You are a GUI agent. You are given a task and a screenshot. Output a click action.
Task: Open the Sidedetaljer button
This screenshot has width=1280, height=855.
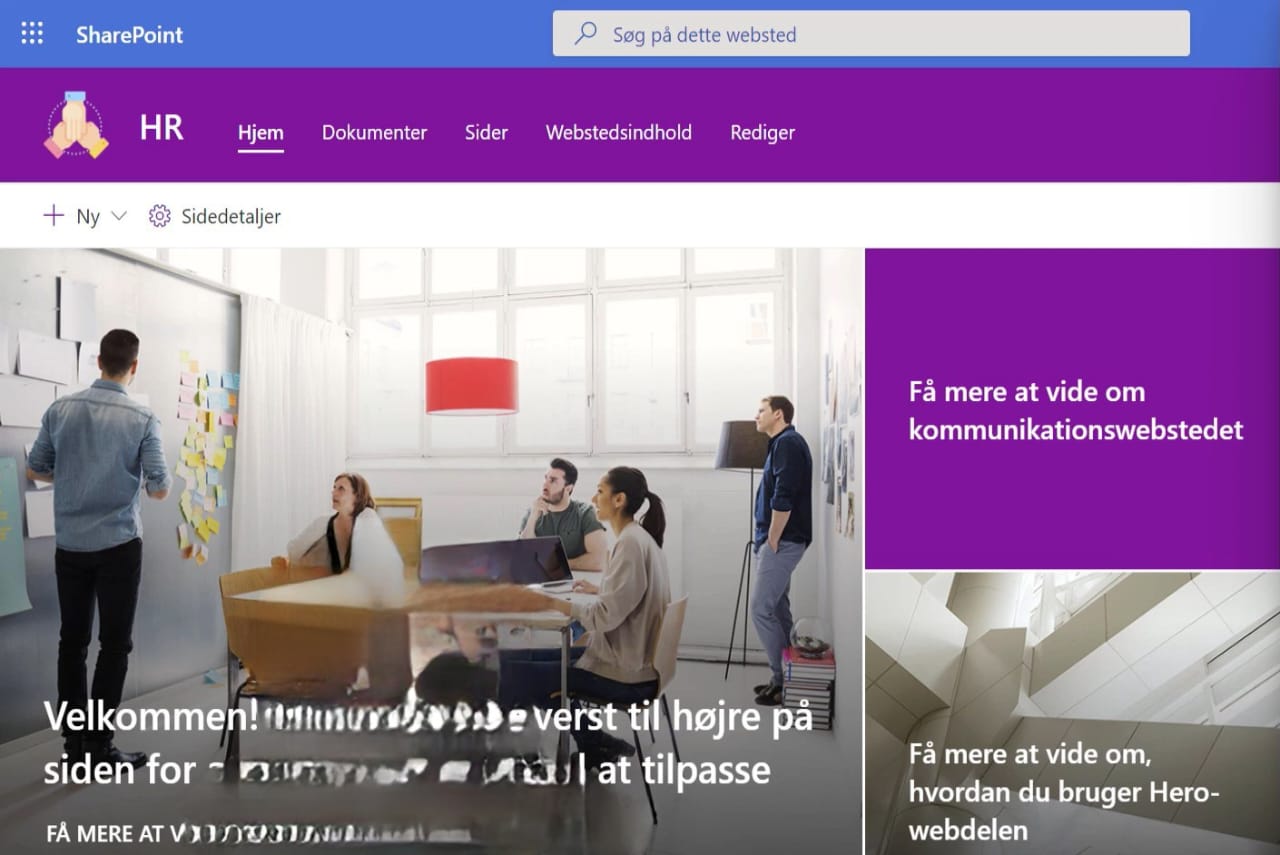click(x=215, y=216)
